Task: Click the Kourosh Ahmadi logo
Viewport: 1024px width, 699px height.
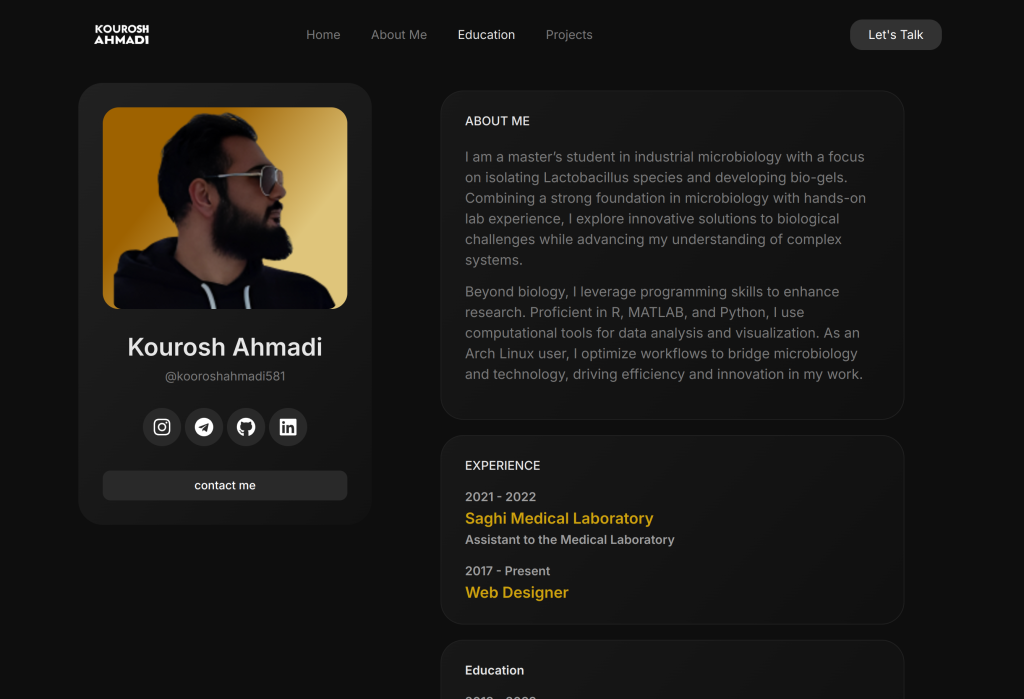Action: point(121,35)
